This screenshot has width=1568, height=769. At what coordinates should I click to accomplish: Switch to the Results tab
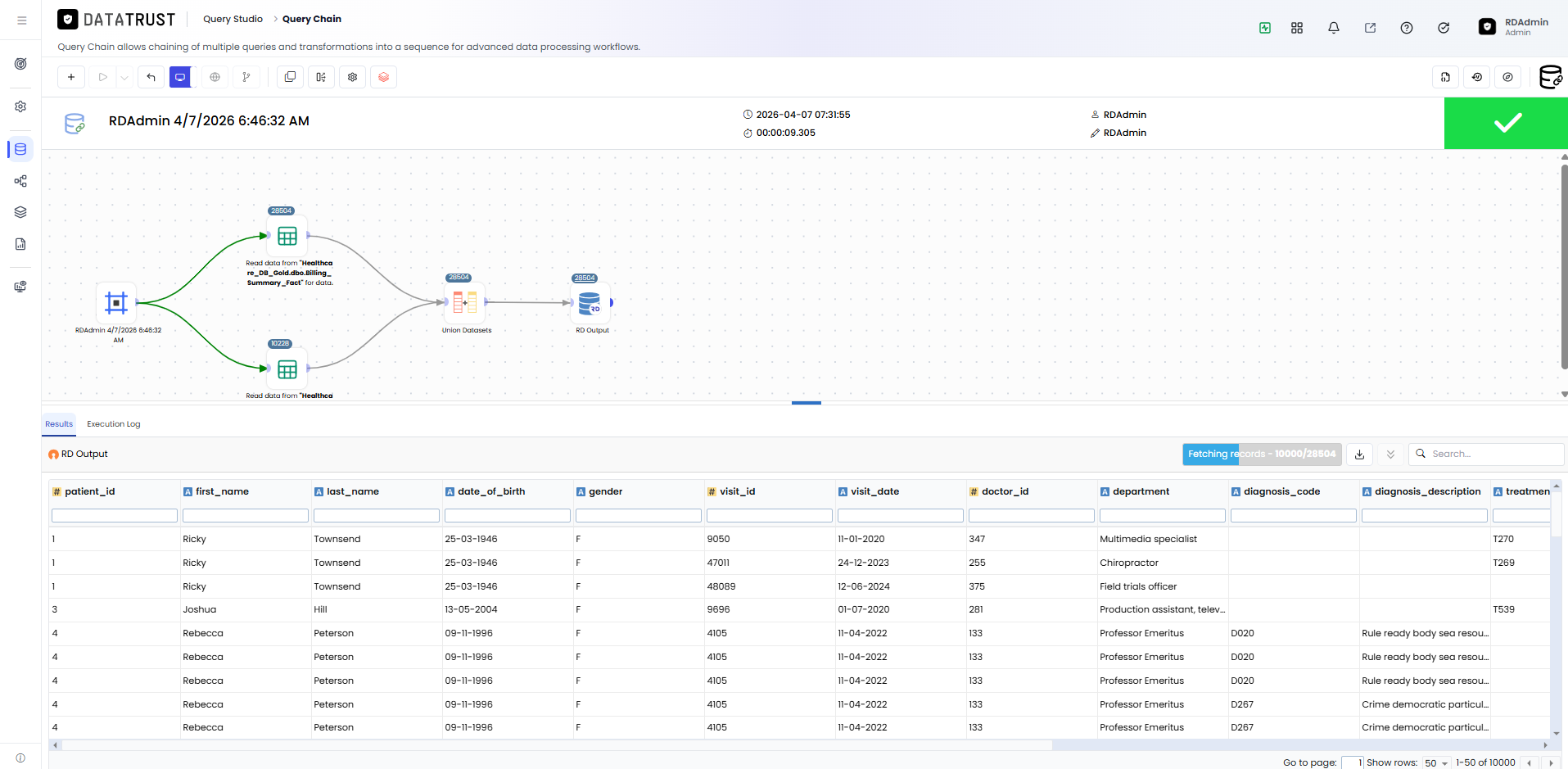click(x=59, y=424)
